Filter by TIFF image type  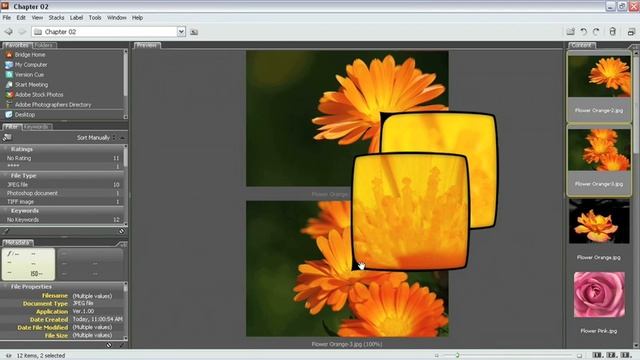(62, 202)
